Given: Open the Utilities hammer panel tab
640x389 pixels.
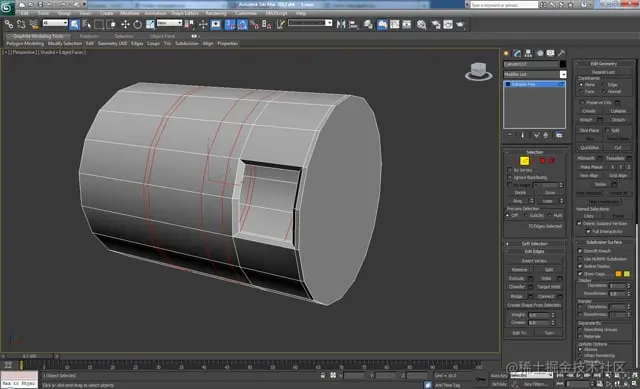Looking at the screenshot, I should (562, 53).
